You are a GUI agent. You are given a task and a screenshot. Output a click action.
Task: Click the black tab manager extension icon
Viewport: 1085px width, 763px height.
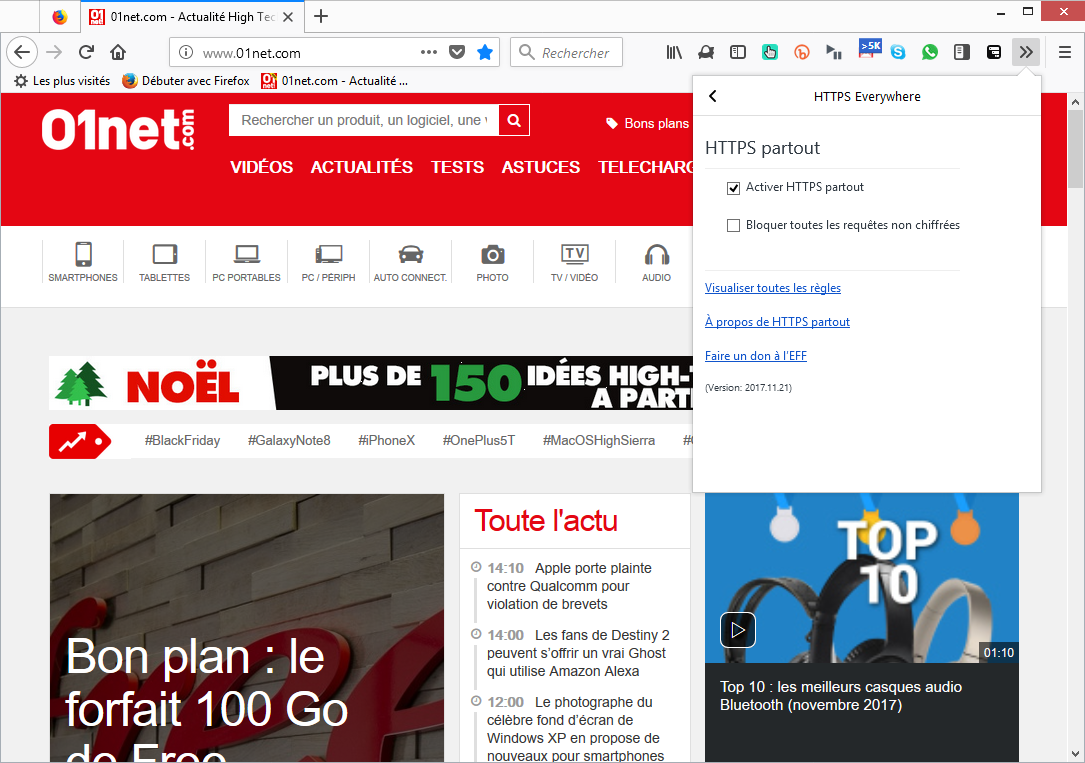(994, 52)
